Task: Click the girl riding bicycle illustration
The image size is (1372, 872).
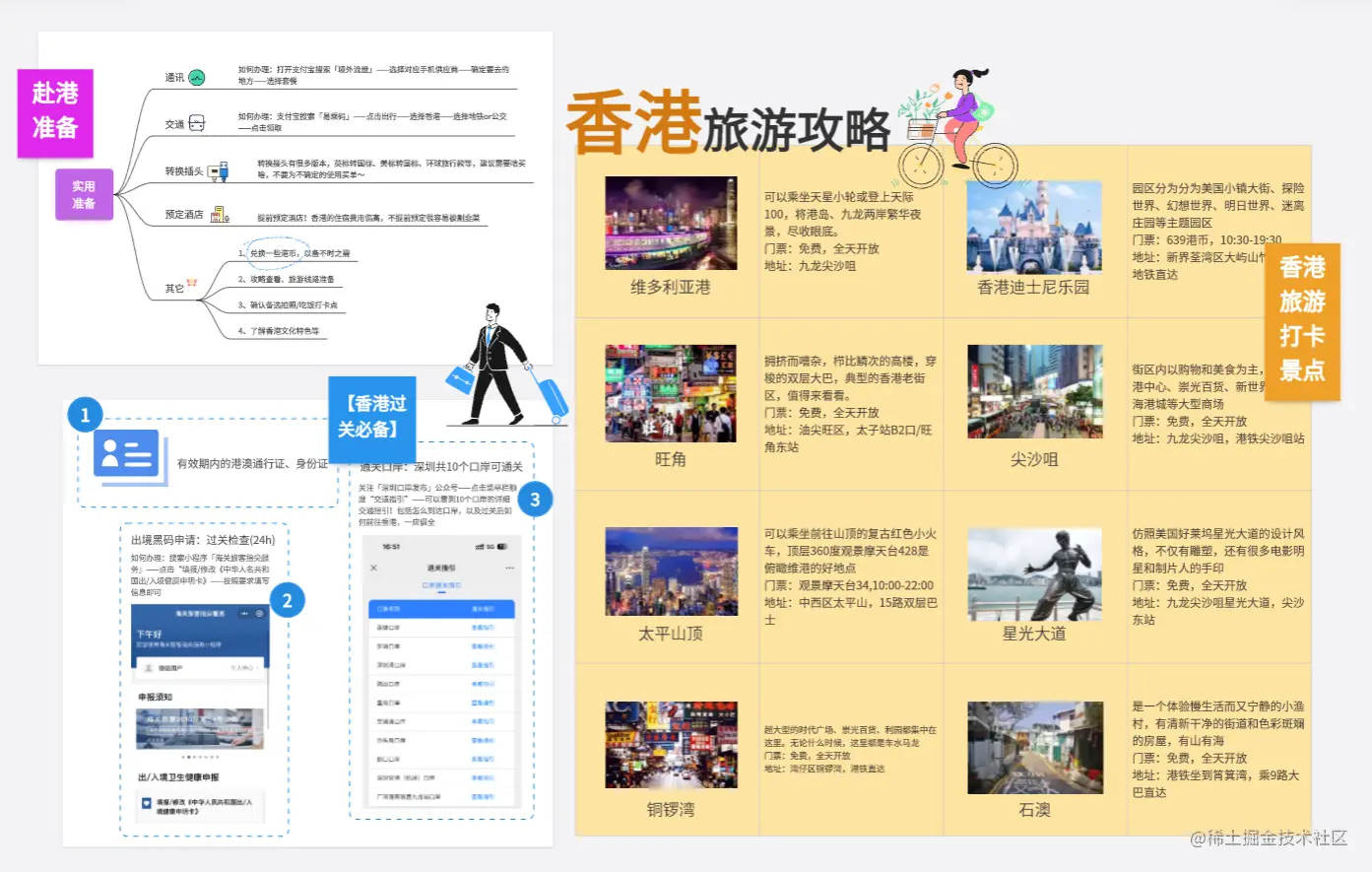Action: 955,128
